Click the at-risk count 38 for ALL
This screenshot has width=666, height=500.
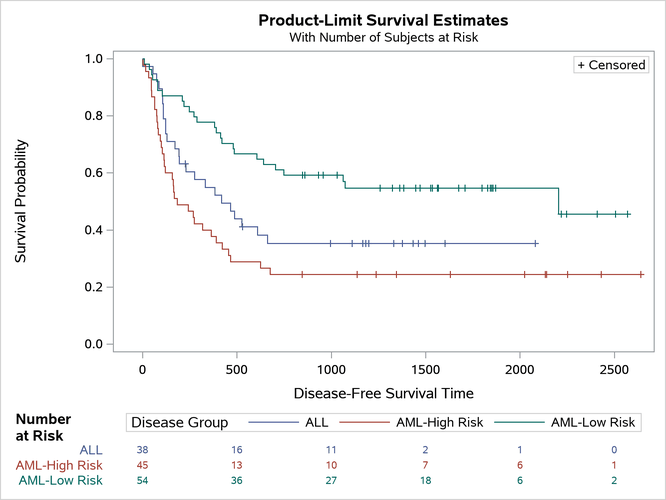143,450
